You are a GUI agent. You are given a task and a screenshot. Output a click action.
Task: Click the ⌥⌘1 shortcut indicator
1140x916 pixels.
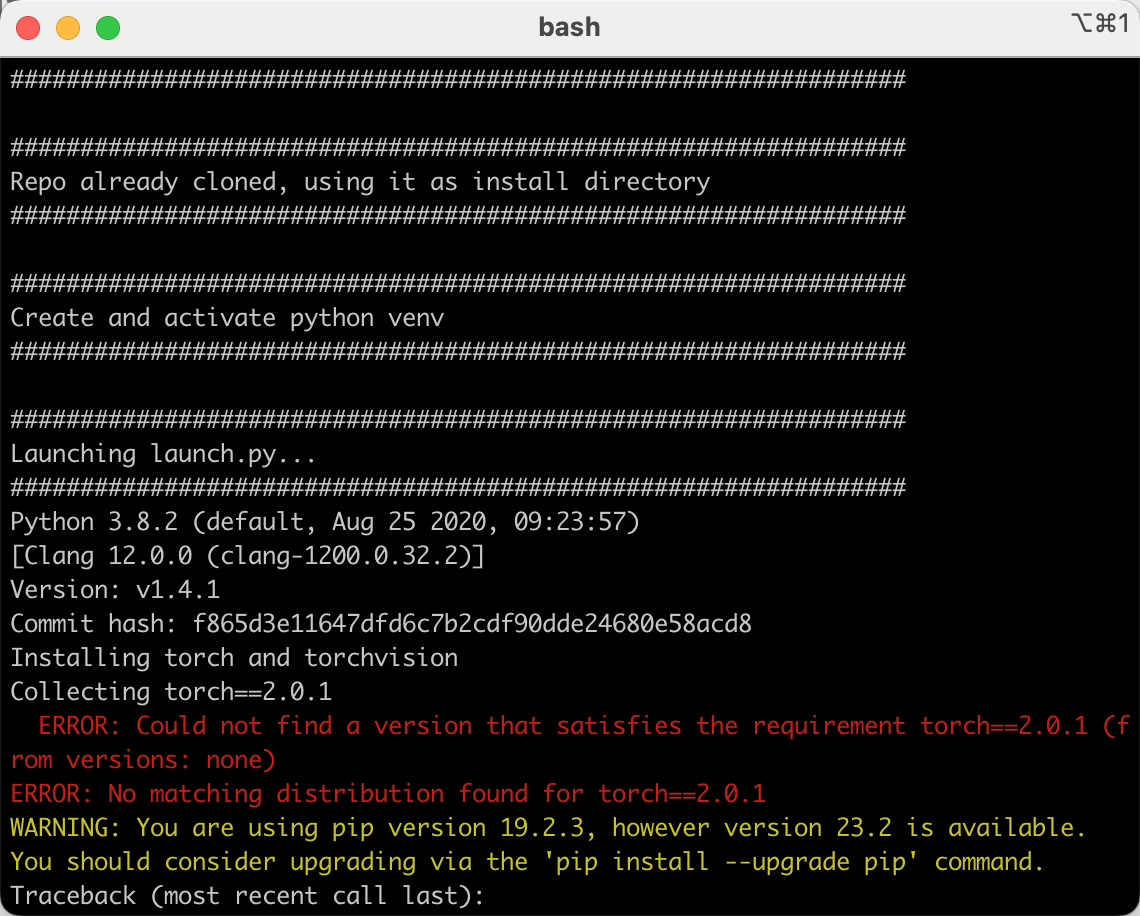(1100, 23)
